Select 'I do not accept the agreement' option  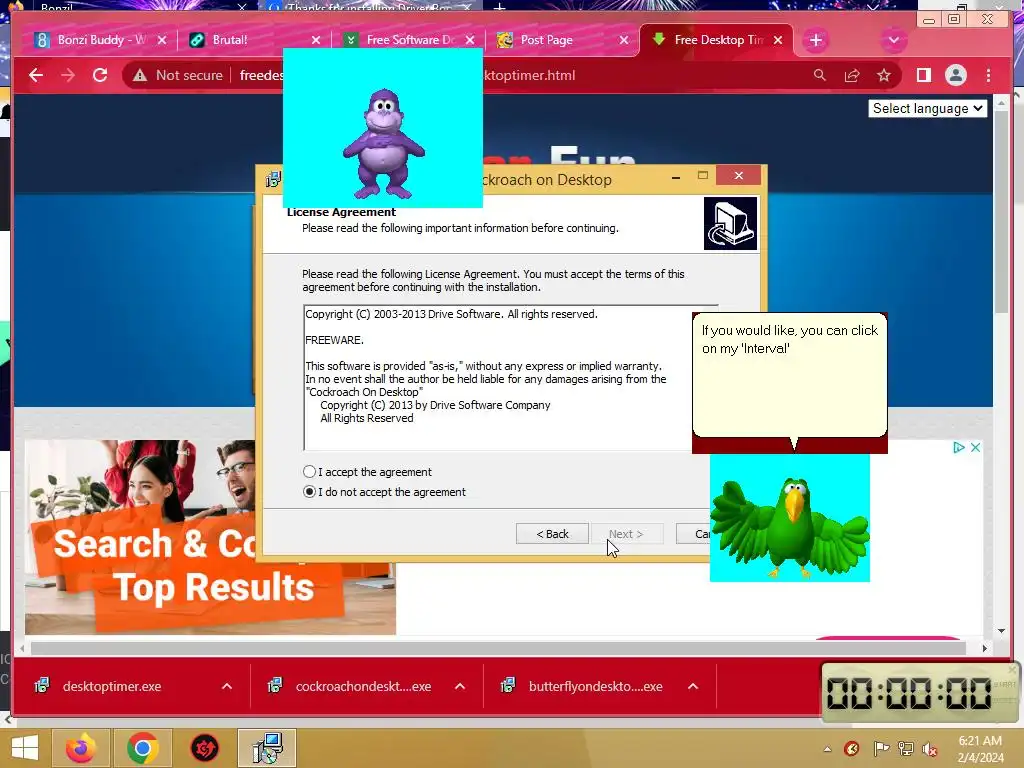point(310,492)
